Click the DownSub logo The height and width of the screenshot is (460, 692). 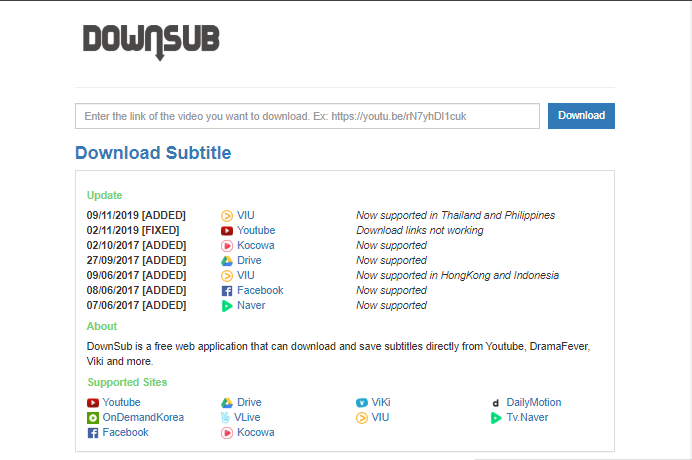[151, 42]
